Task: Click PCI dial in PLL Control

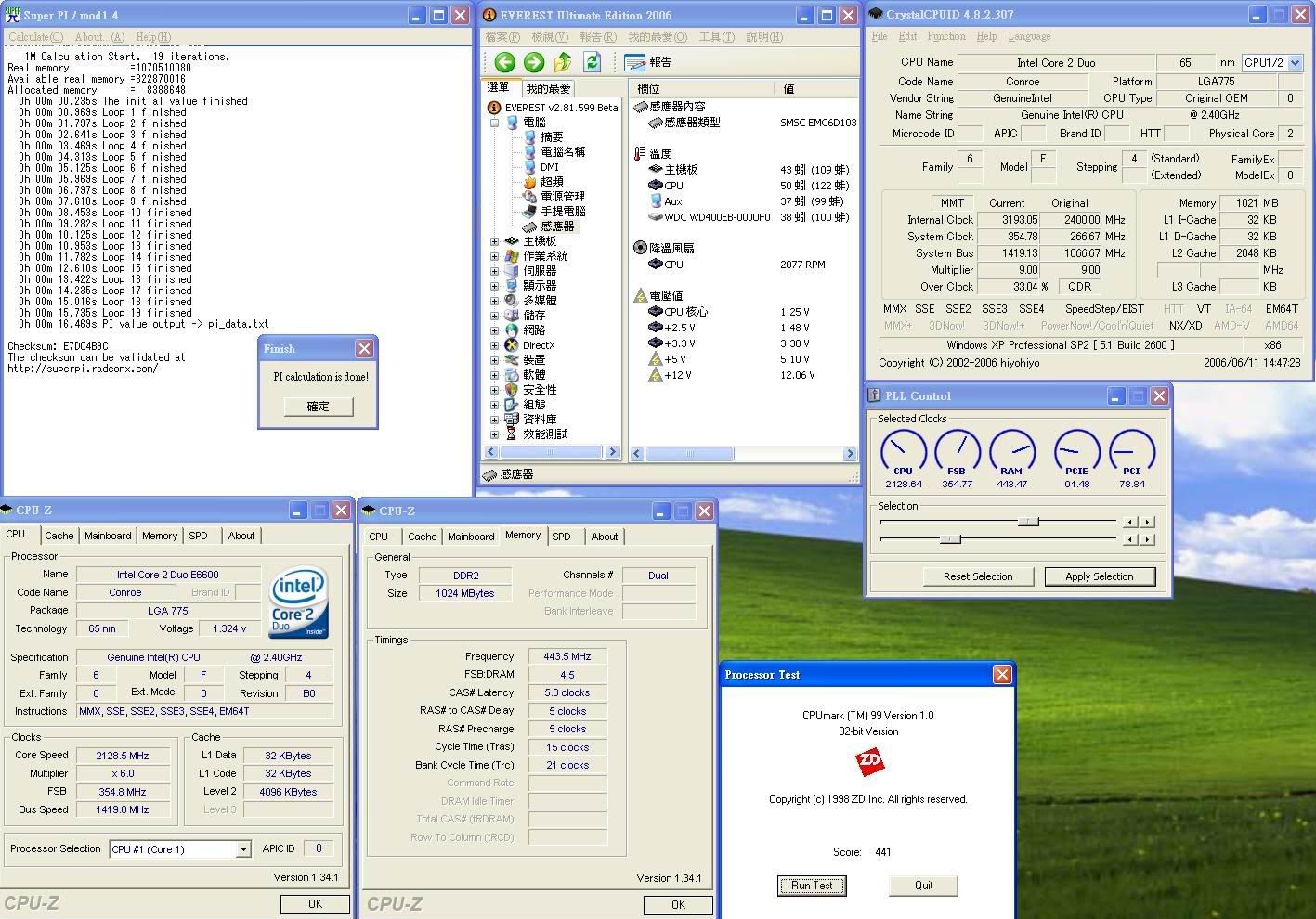Action: pos(1132,452)
